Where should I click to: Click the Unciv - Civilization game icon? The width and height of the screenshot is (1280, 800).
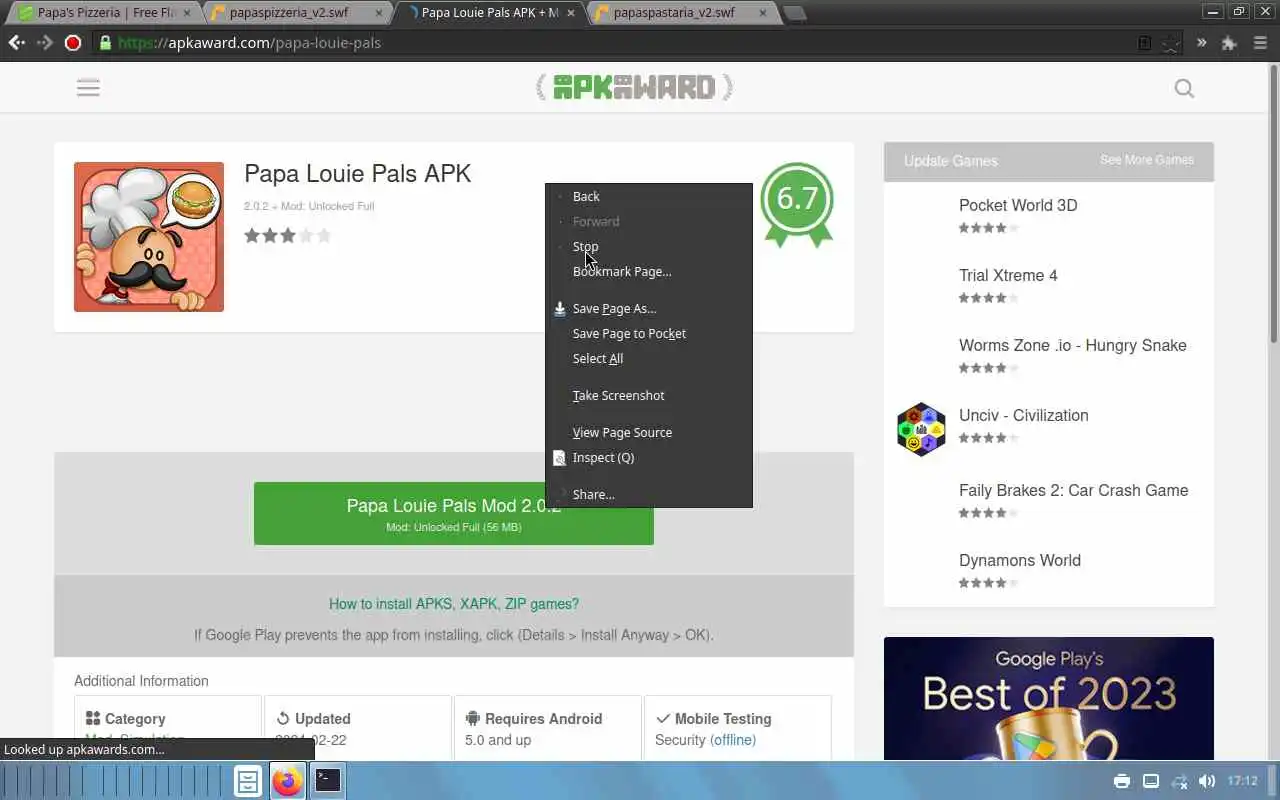[x=921, y=429]
